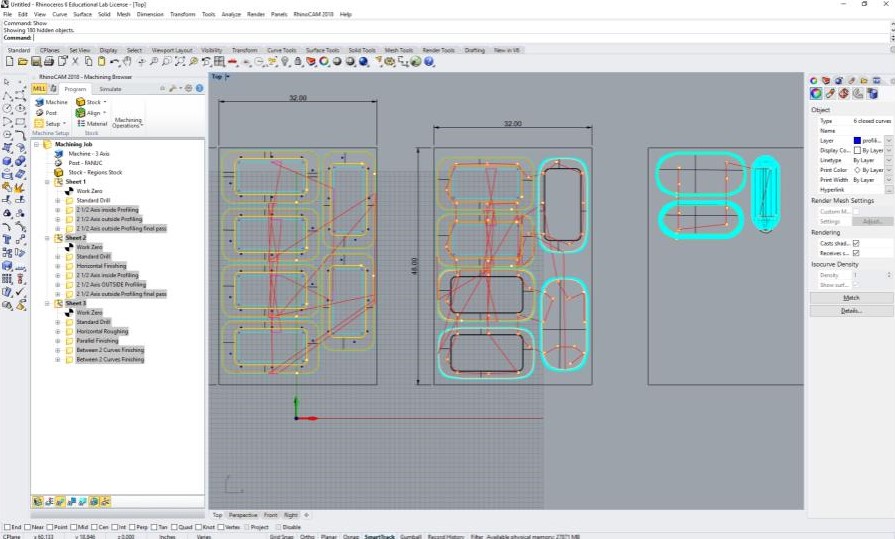This screenshot has width=895, height=539.
Task: Open the Print Color dropdown
Action: [889, 170]
